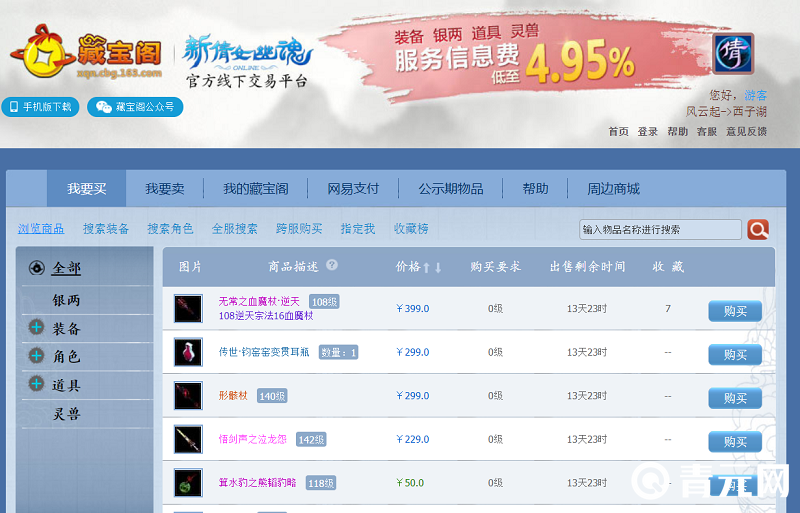Buy the 悟剑声之泣龙怨 item
The image size is (800, 513).
735,442
